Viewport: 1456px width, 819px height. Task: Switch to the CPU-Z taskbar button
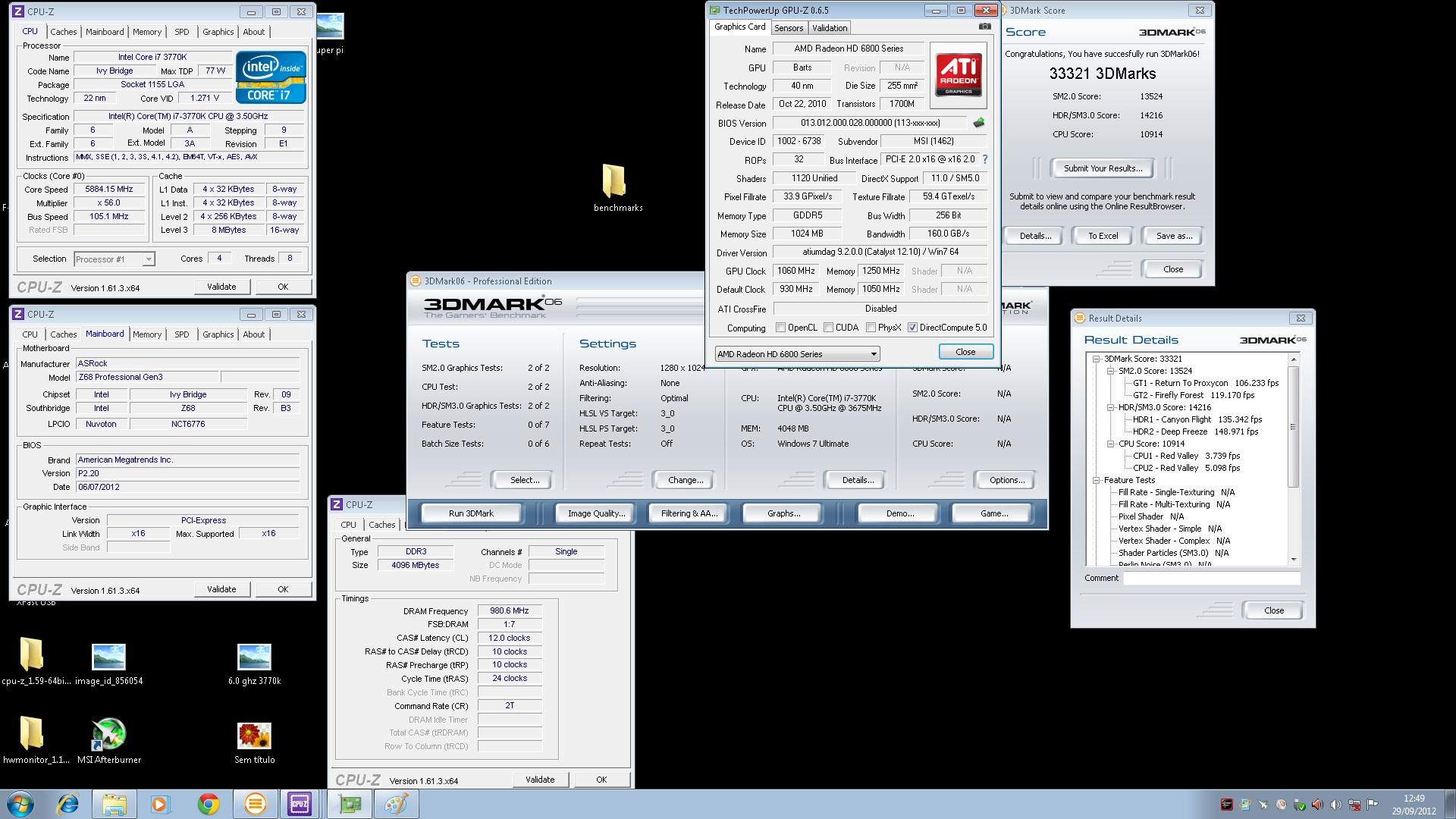(x=300, y=804)
